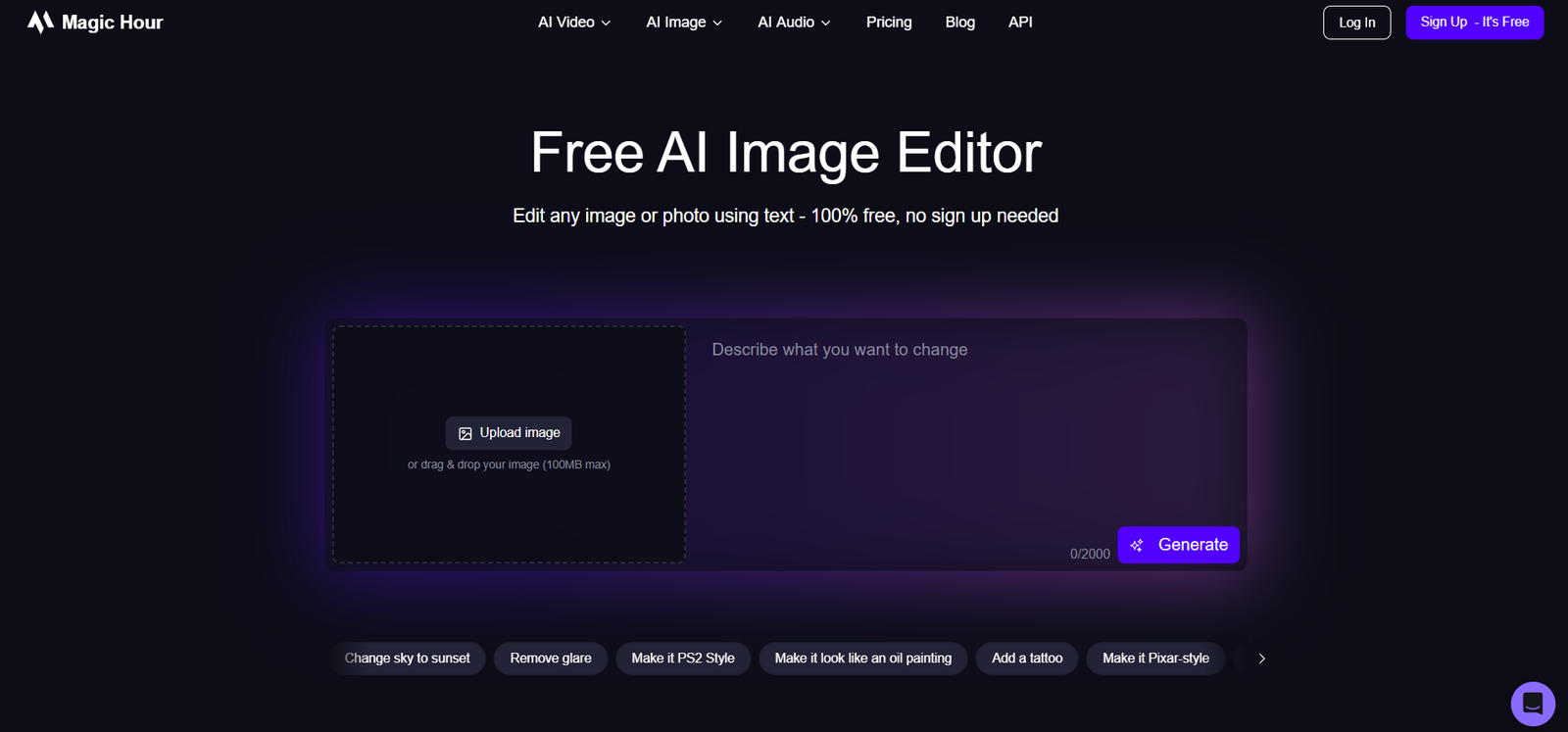Choose the 'Remove glare' prompt chip
The image size is (1568, 732).
coord(551,659)
